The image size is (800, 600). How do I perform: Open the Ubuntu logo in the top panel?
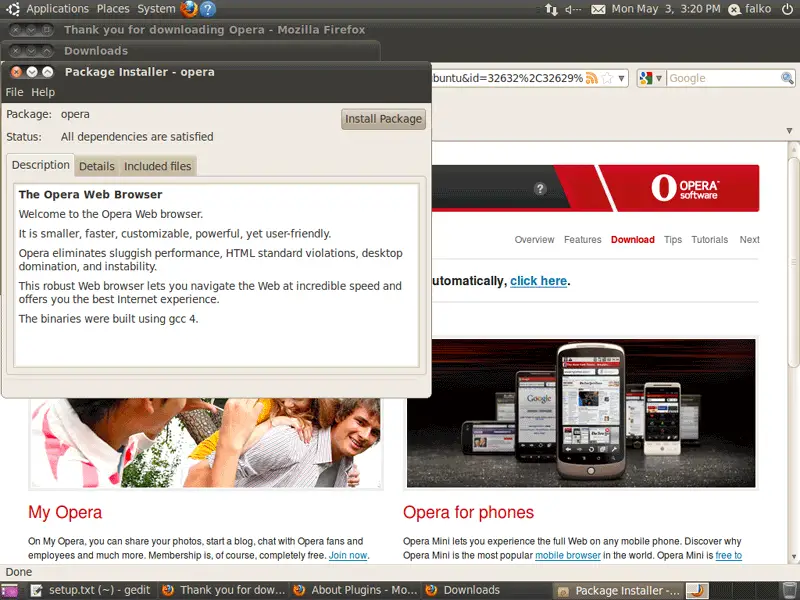click(13, 9)
